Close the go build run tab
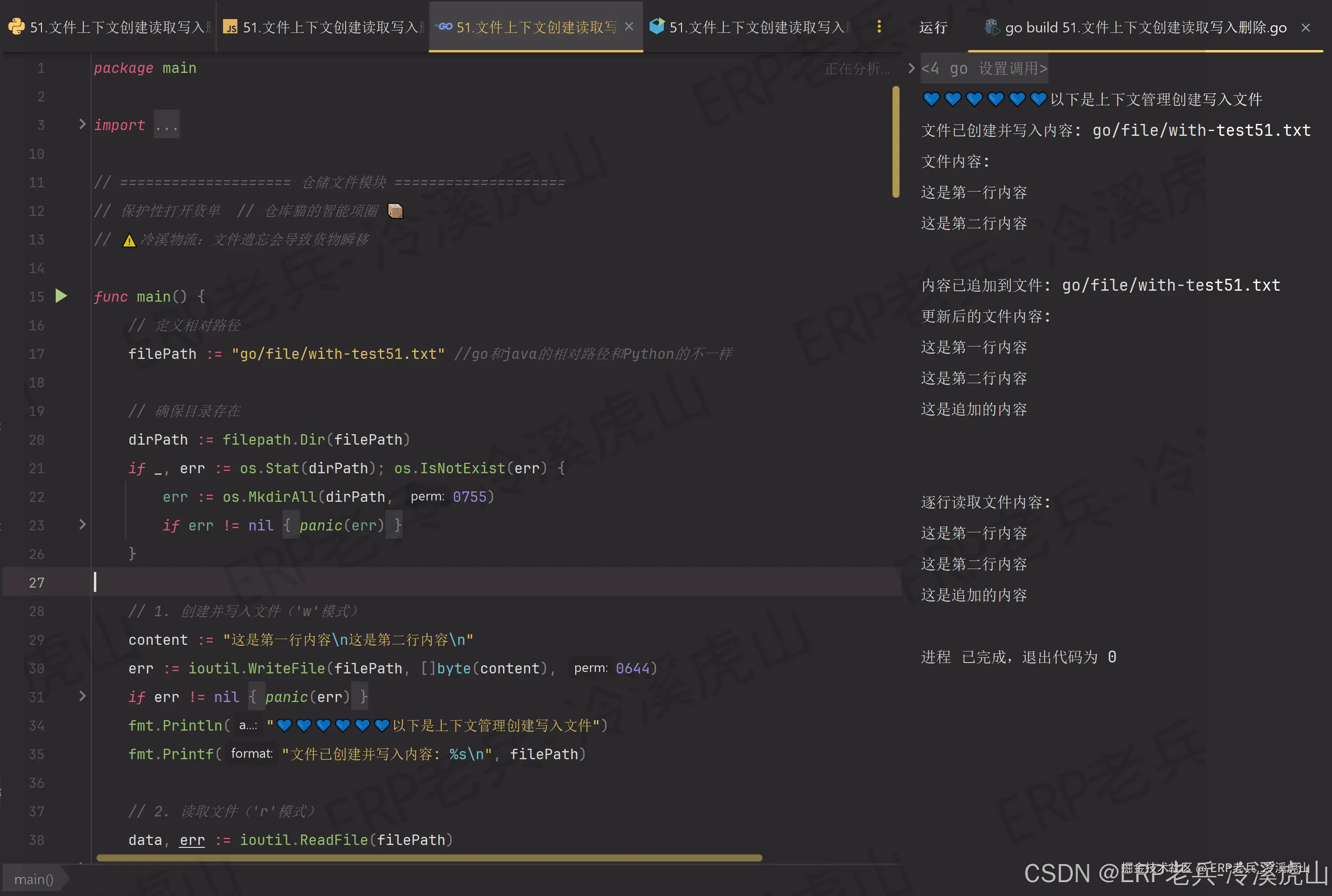The image size is (1332, 896). 1305,28
